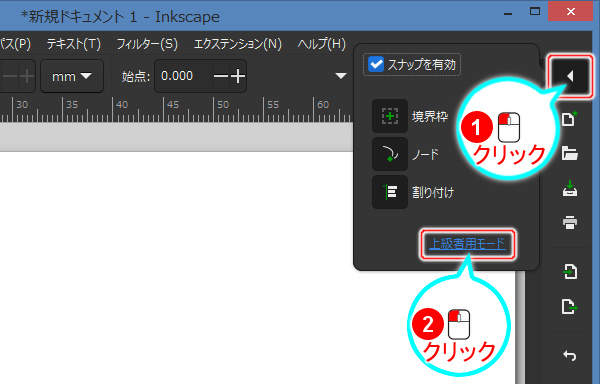Viewport: 600px width, 384px height.
Task: Increase the 始点 value with plus
Action: point(238,76)
